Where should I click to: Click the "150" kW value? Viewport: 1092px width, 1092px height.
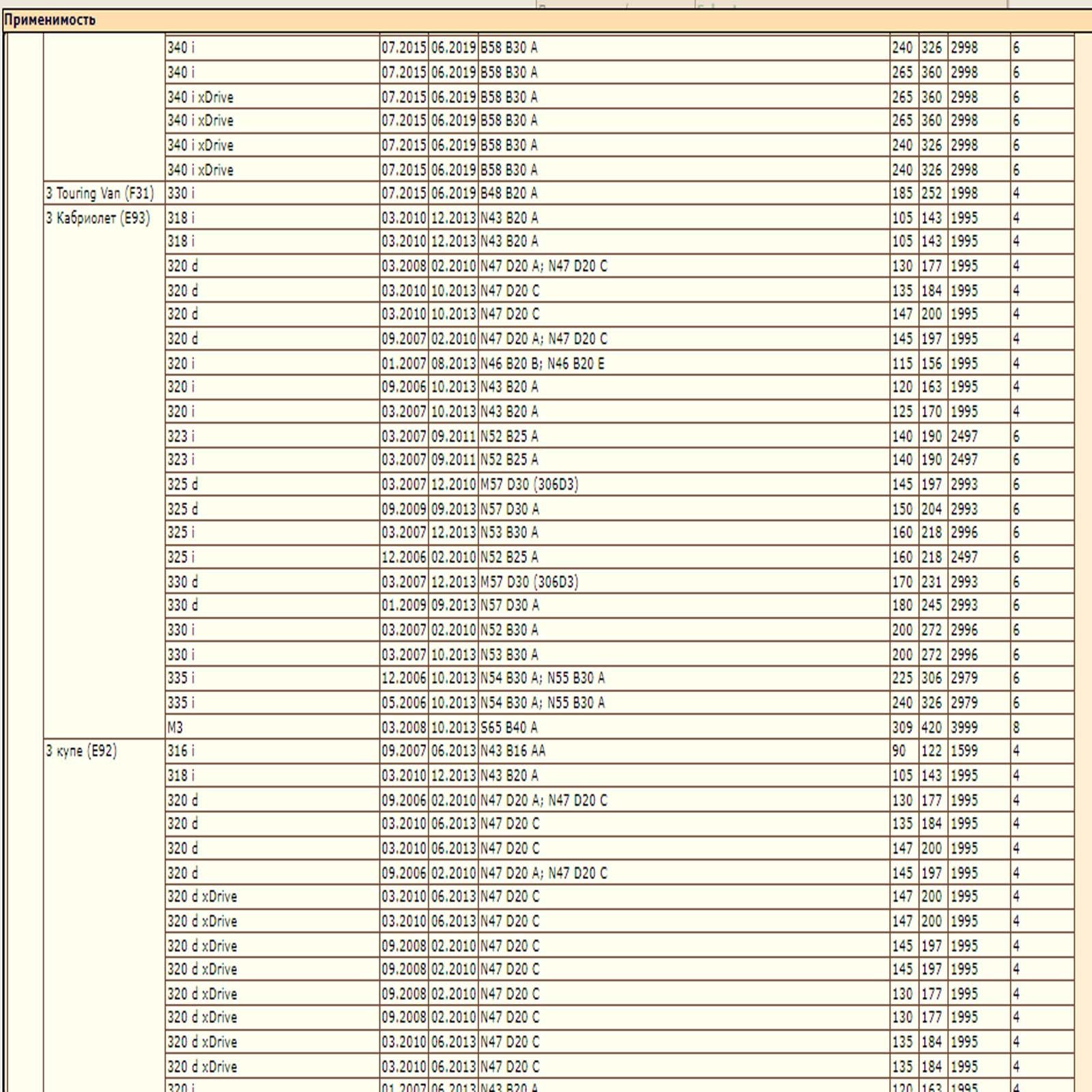pyautogui.click(x=902, y=509)
